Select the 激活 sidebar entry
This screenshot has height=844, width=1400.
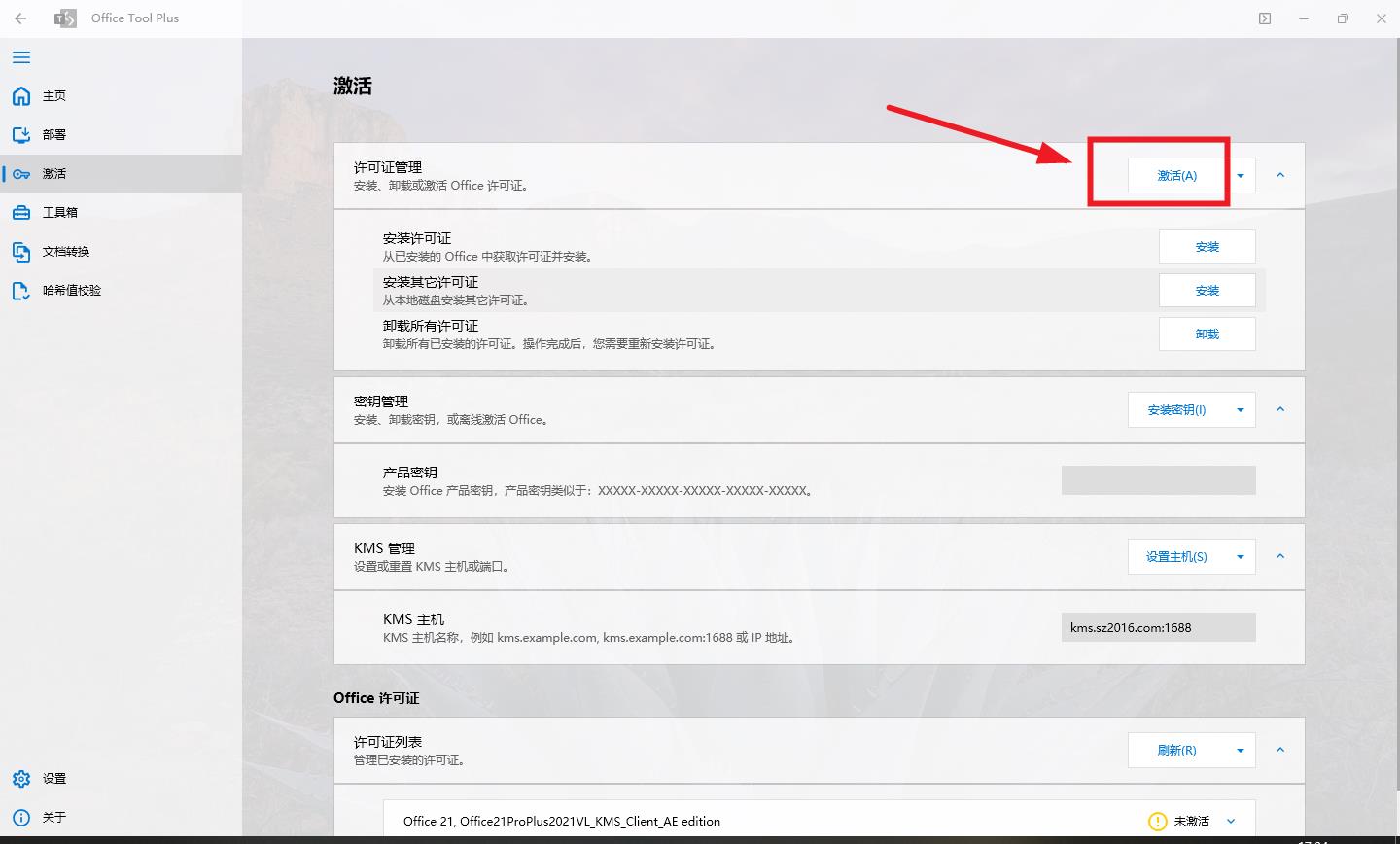[53, 173]
